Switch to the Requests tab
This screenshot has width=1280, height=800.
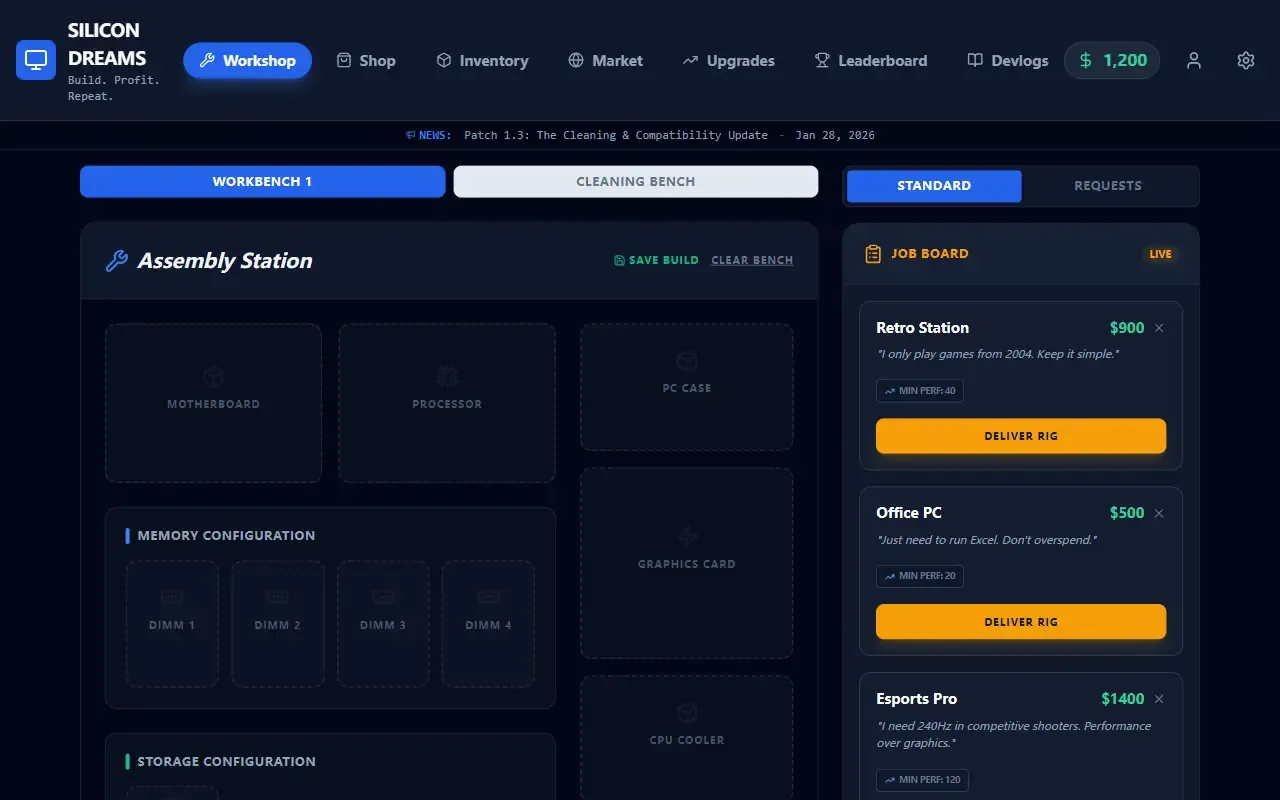[1108, 186]
